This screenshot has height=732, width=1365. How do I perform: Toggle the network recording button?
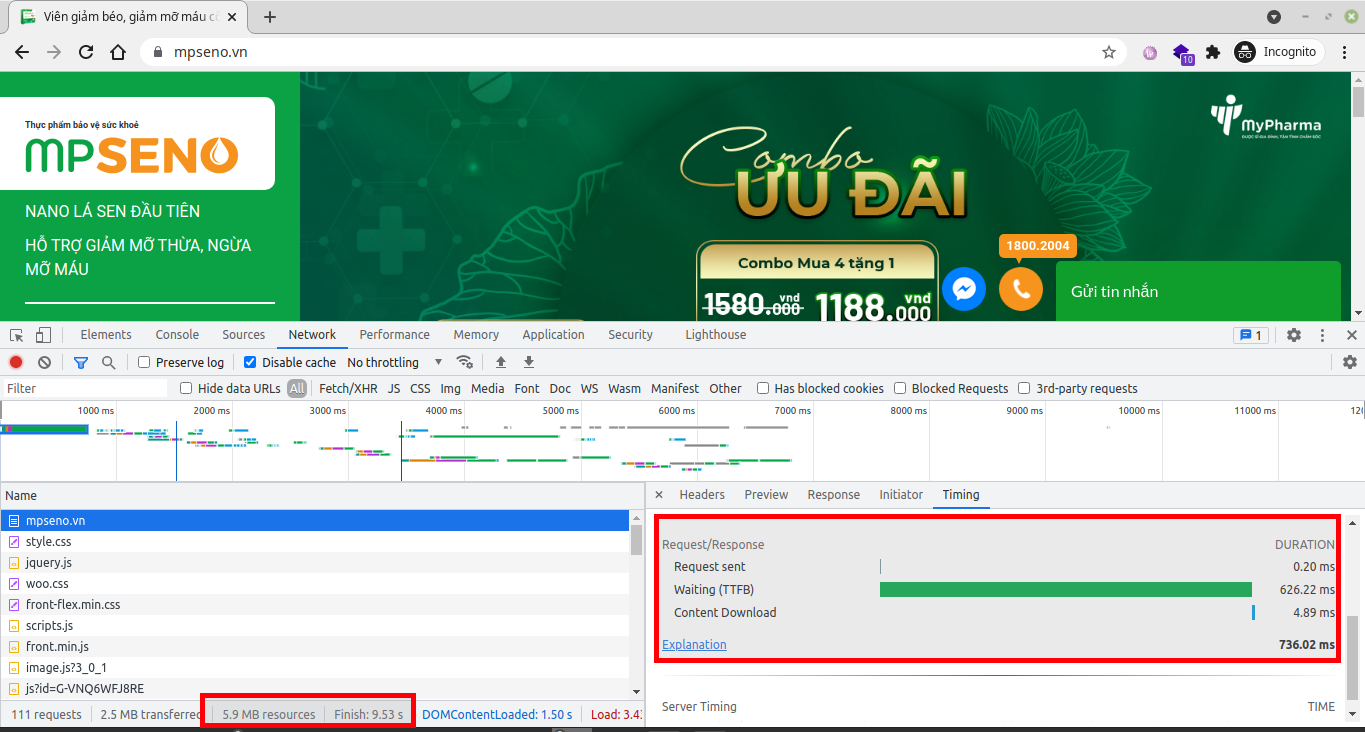16,362
